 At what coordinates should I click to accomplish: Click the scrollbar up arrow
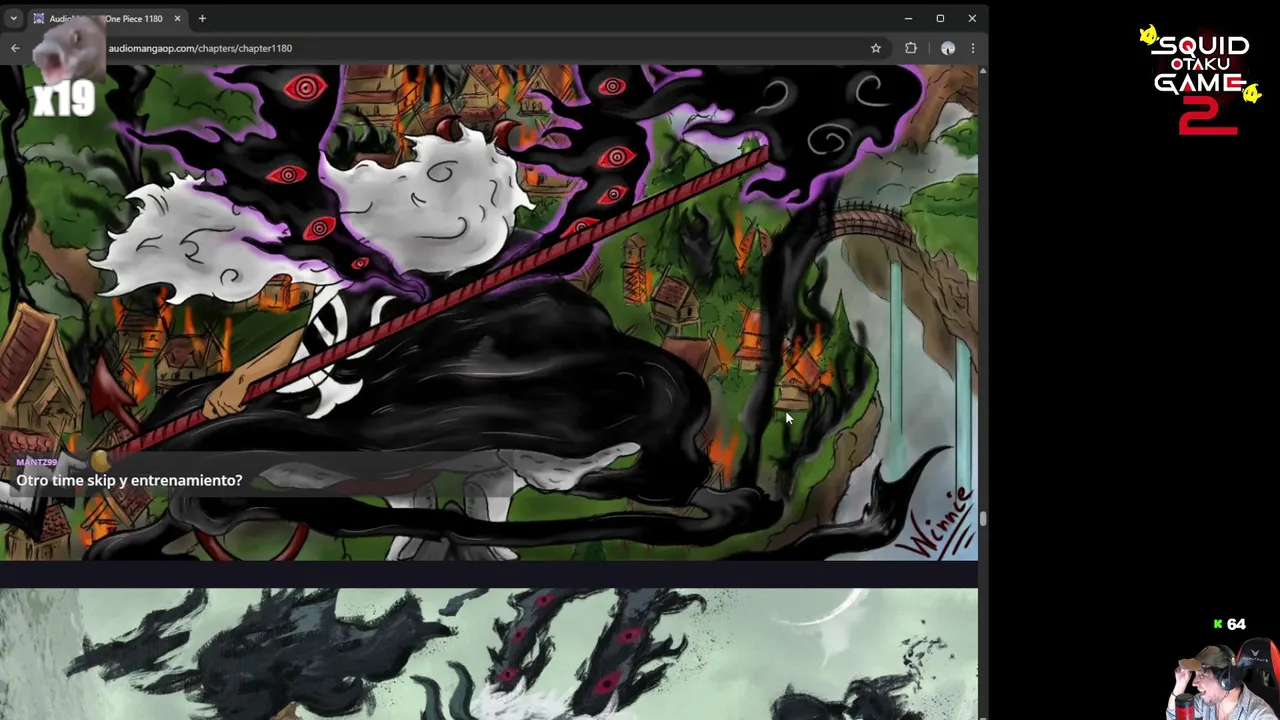(x=983, y=71)
